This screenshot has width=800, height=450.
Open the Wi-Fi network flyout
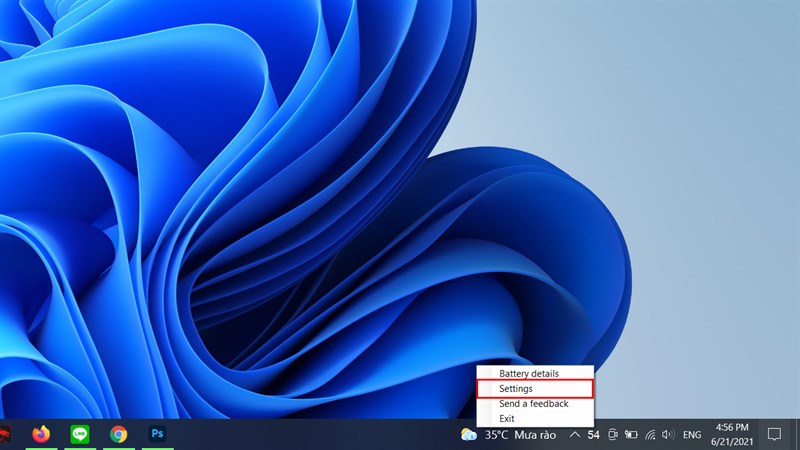tap(650, 435)
